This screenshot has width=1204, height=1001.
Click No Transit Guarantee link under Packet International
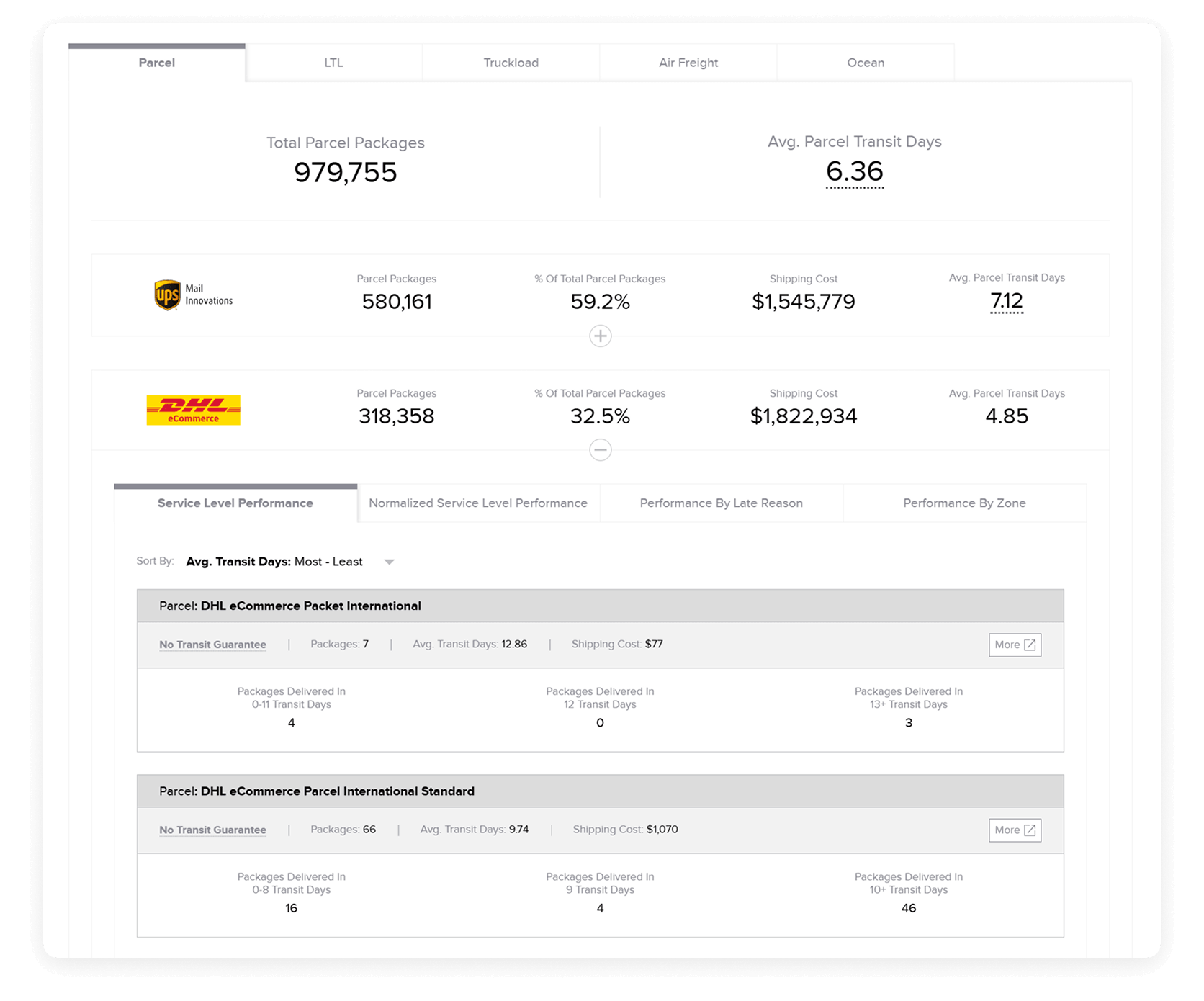(x=212, y=645)
